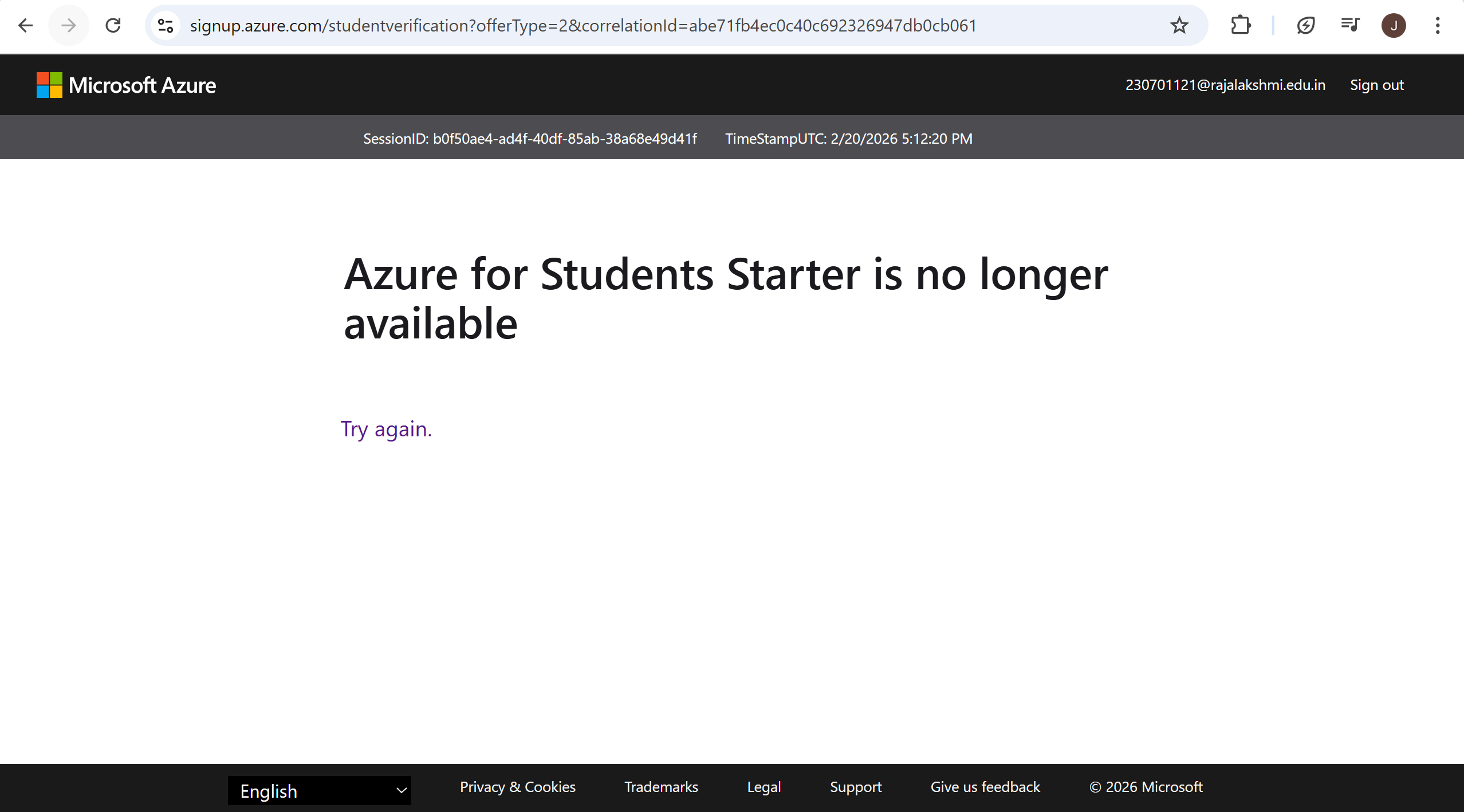Open the Extensions puzzle icon
The height and width of the screenshot is (812, 1464).
[x=1241, y=25]
